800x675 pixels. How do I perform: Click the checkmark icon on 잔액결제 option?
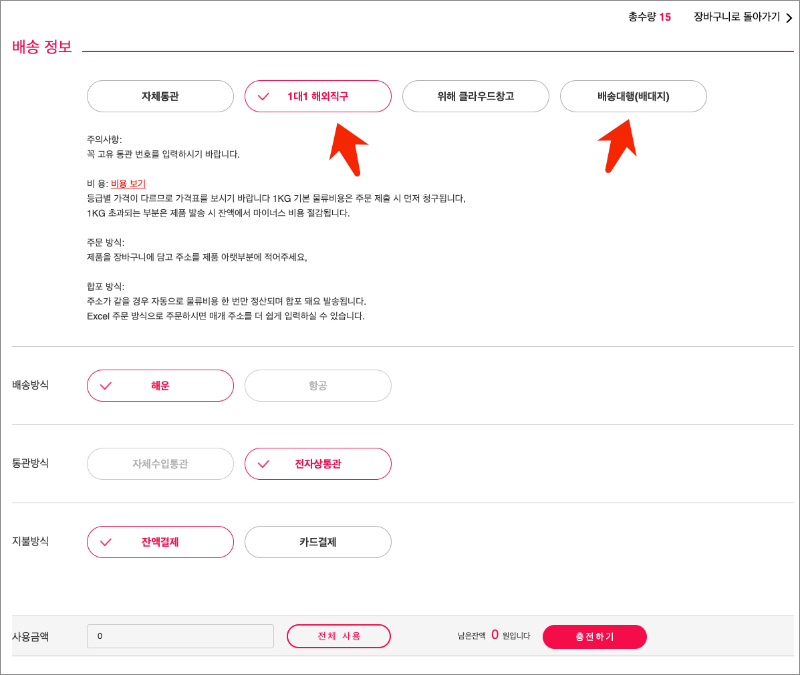[x=107, y=542]
